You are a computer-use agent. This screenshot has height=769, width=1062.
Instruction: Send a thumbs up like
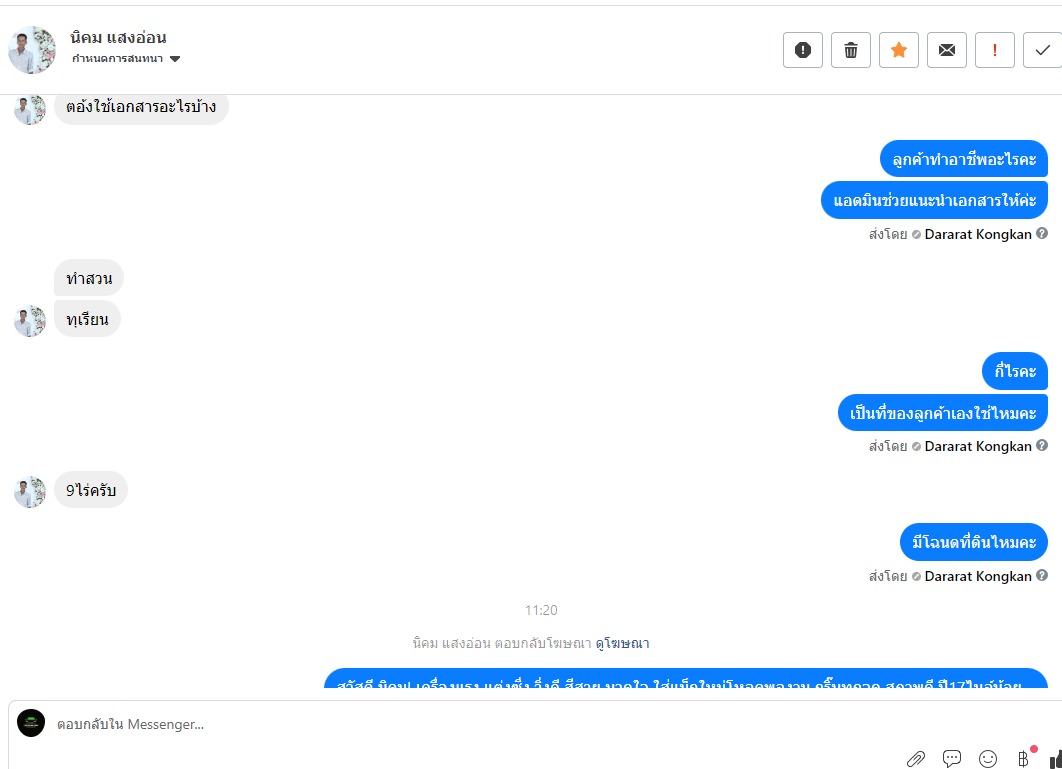click(x=1056, y=759)
